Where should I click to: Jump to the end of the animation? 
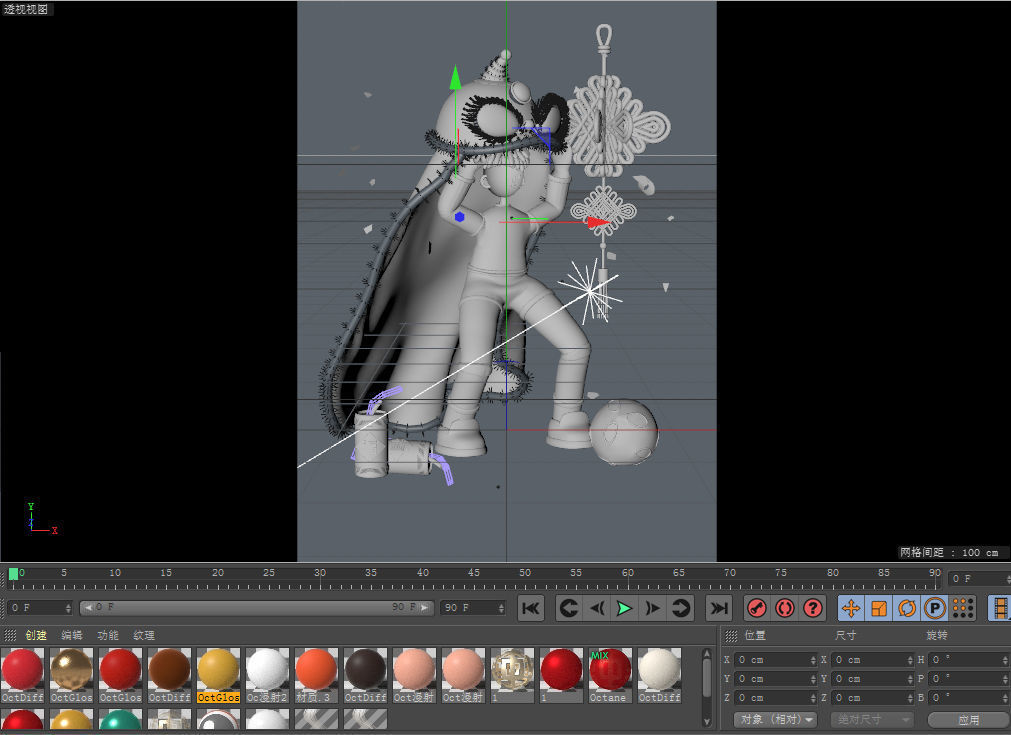pyautogui.click(x=719, y=608)
